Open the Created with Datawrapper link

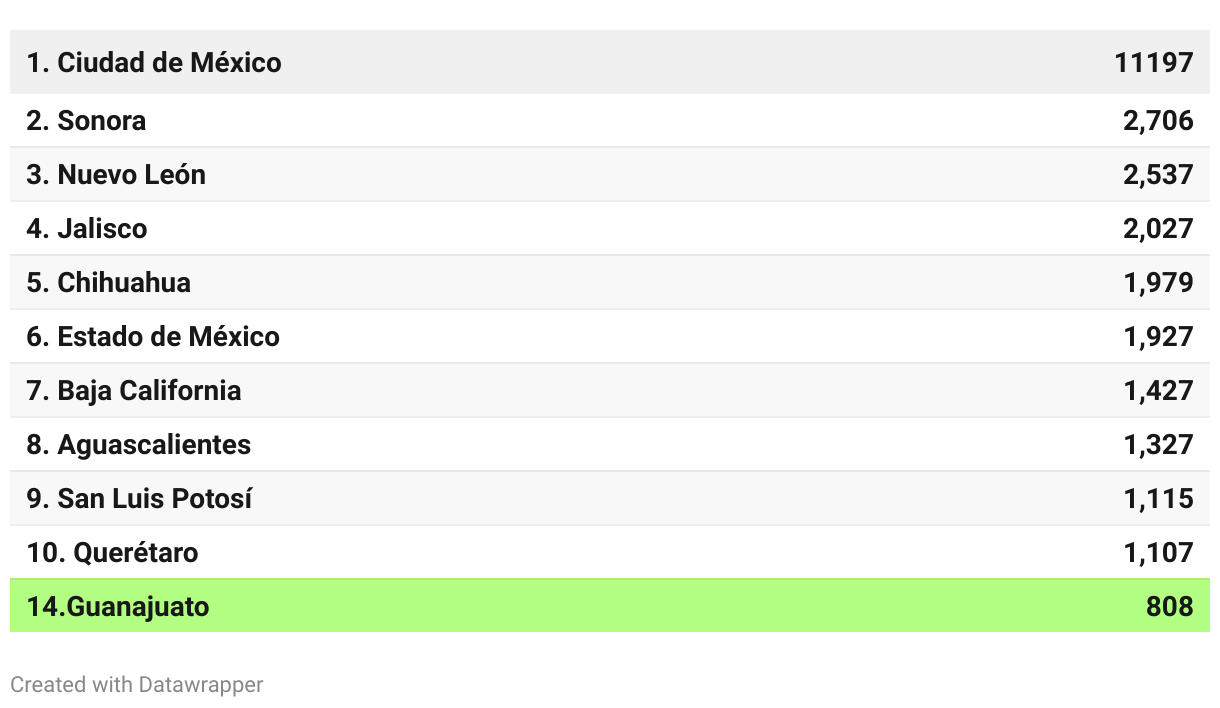pos(137,685)
